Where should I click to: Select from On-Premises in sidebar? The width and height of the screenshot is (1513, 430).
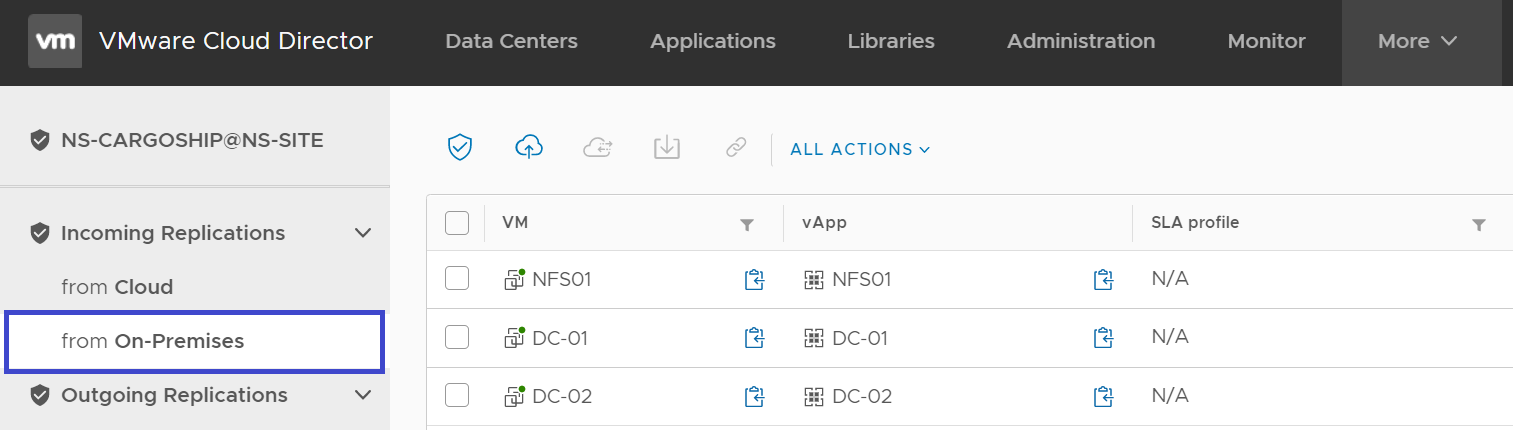[194, 341]
